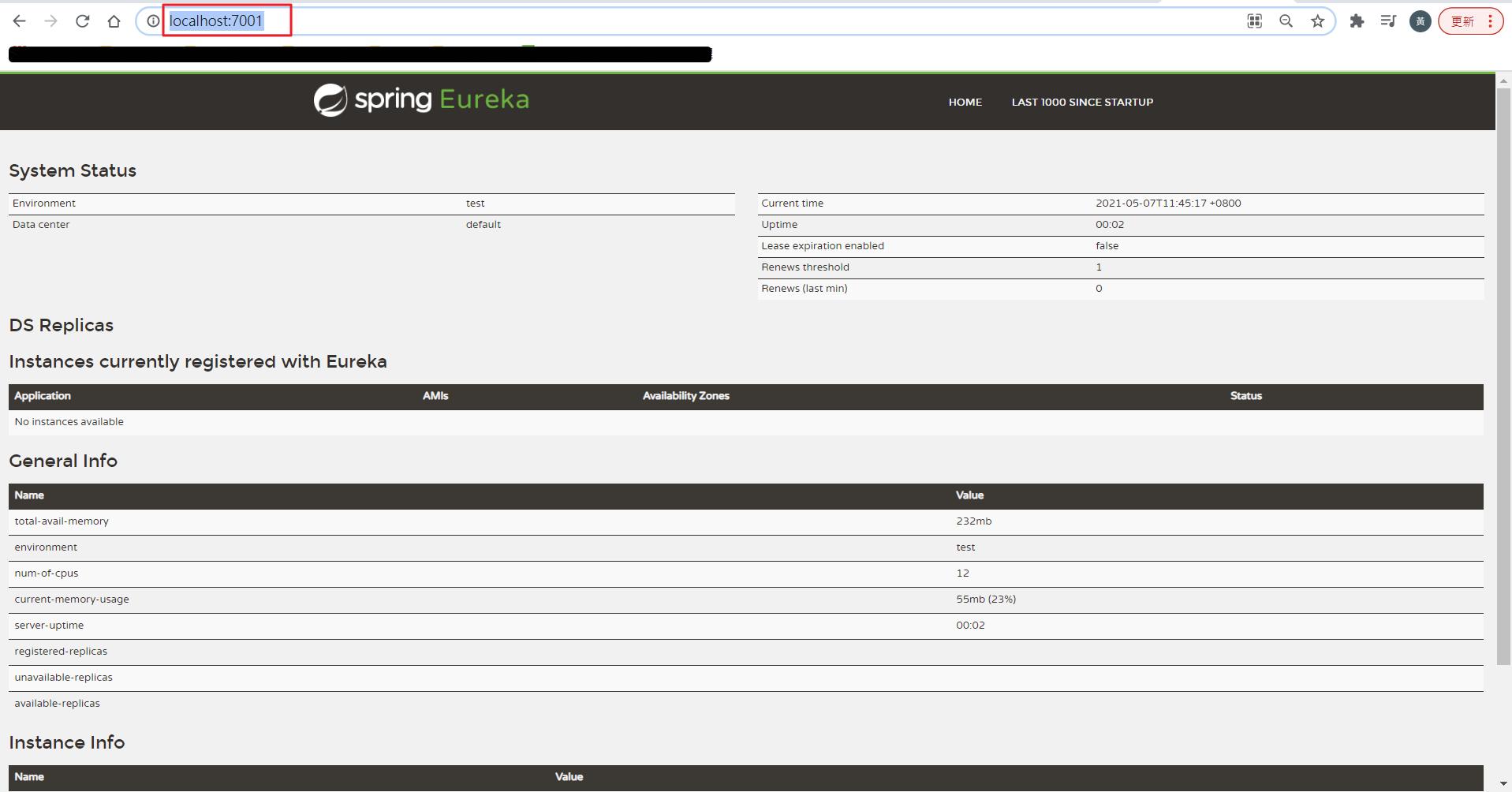View site information icon in address bar
This screenshot has height=792, width=1512.
tap(153, 21)
